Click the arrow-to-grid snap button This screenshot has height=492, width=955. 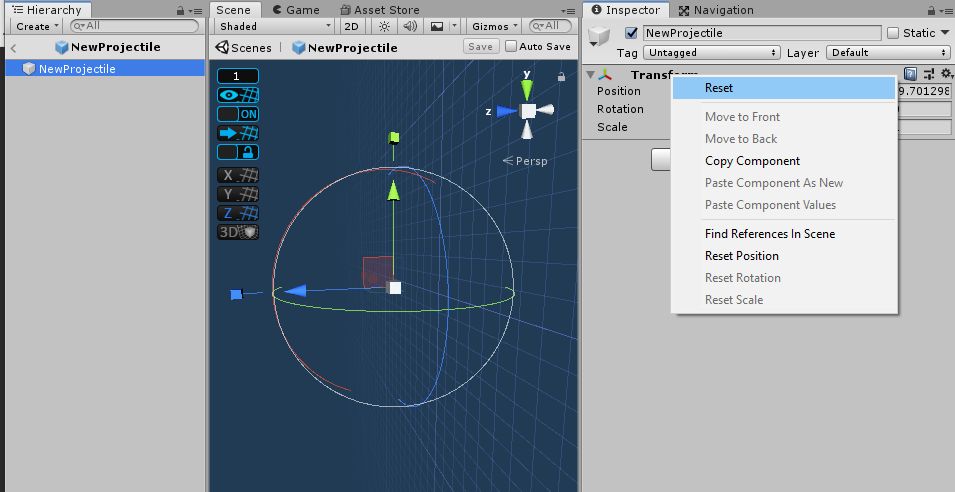pyautogui.click(x=238, y=133)
